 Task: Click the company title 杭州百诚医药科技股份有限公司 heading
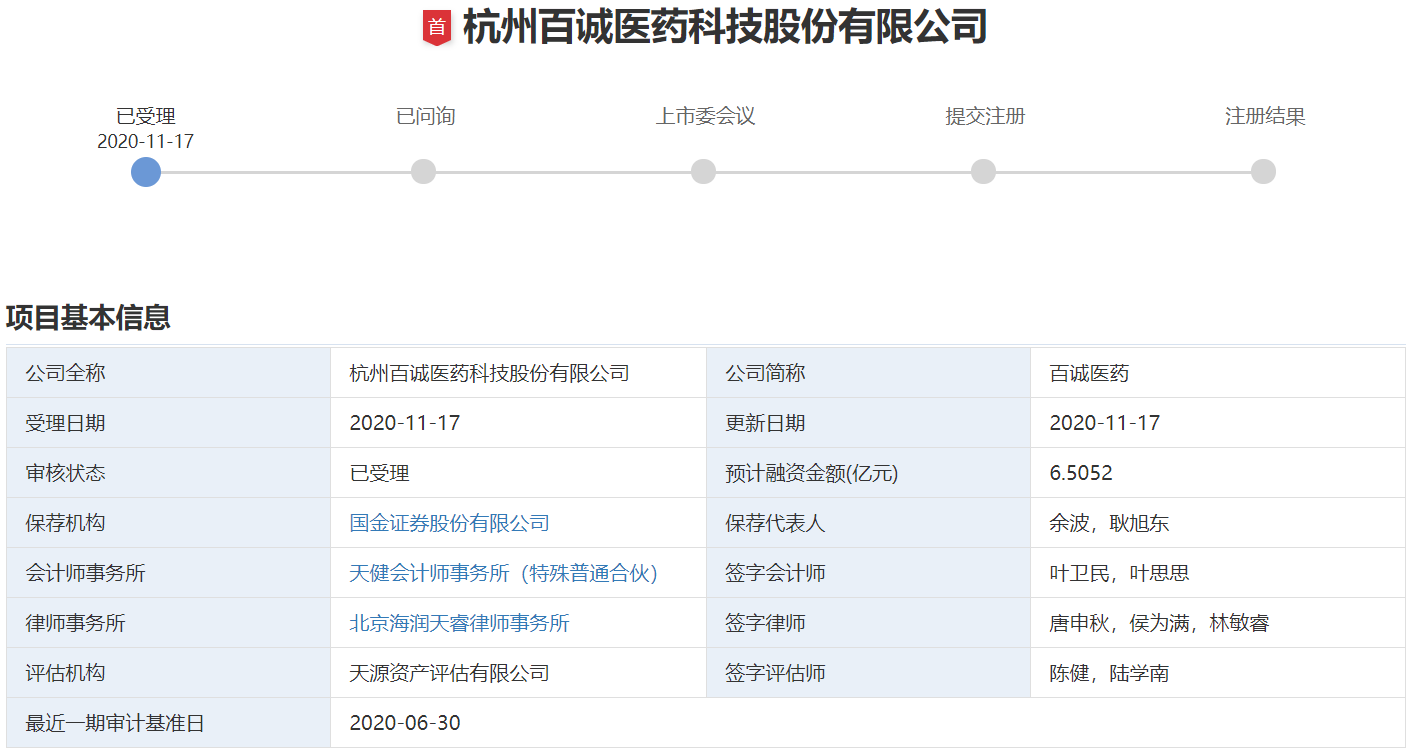pyautogui.click(x=725, y=27)
